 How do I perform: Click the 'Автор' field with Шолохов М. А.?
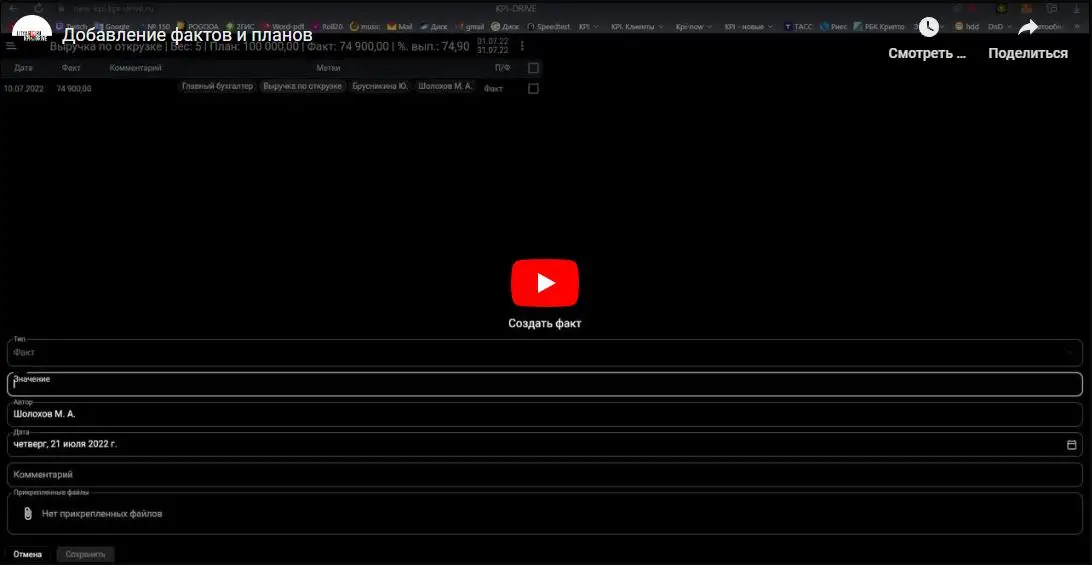click(545, 414)
